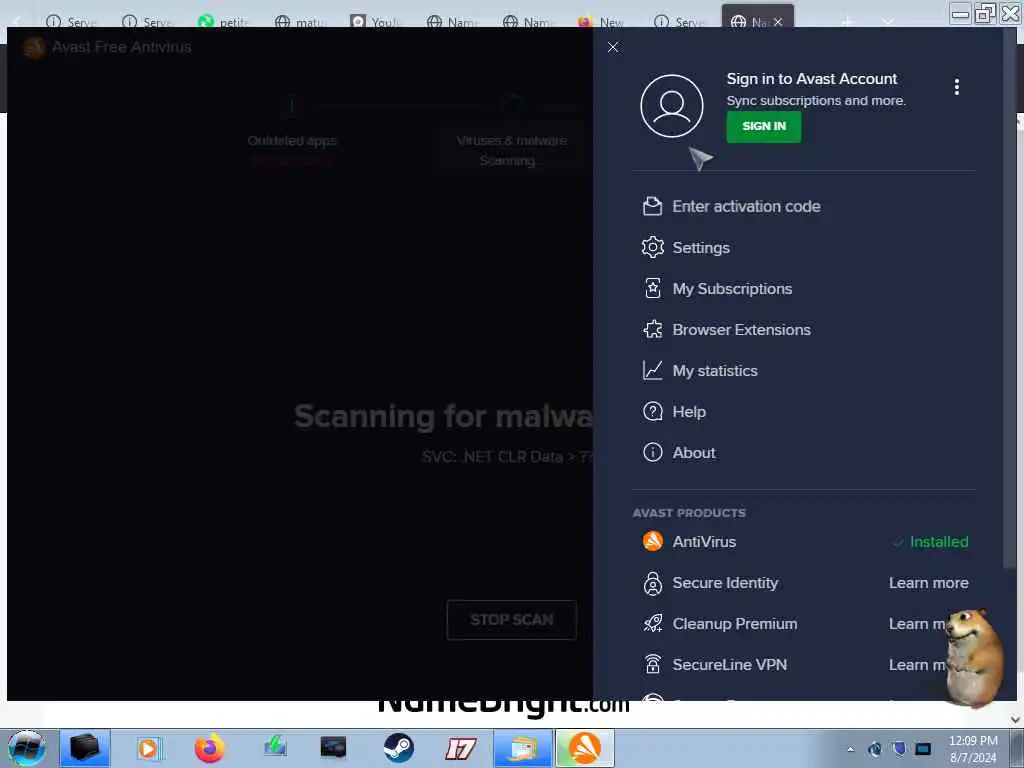Viewport: 1024px width, 768px height.
Task: Click the Cleanup Premium rocket icon
Action: 652,624
